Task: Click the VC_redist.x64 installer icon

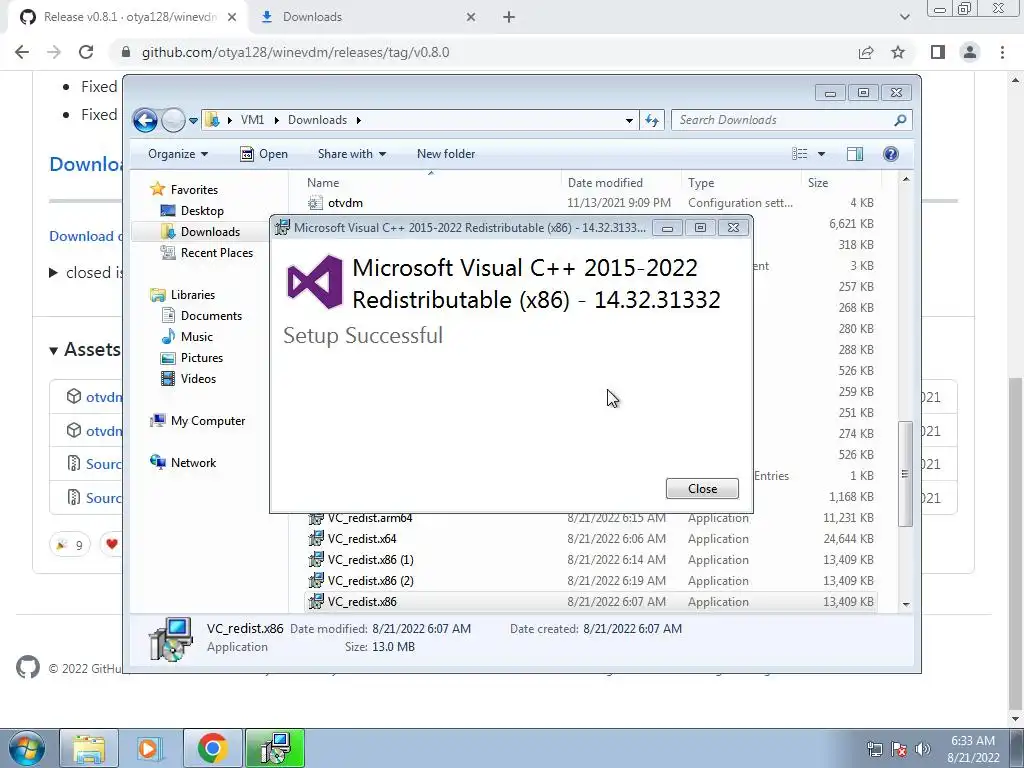Action: (x=316, y=539)
